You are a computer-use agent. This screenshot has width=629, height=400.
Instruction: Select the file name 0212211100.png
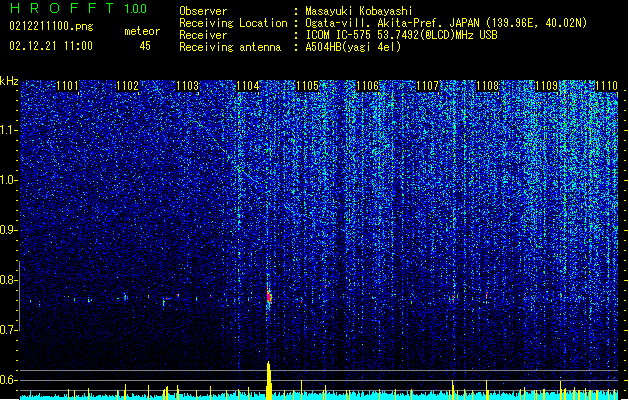click(x=51, y=27)
